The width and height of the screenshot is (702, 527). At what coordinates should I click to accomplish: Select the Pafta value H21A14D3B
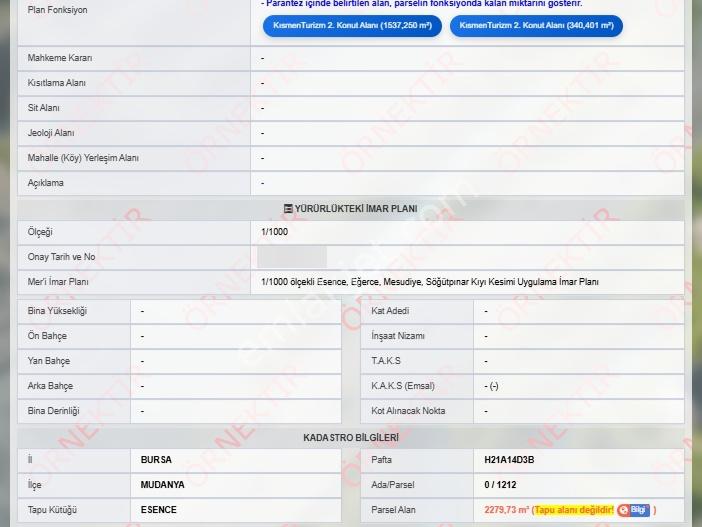[x=509, y=460]
